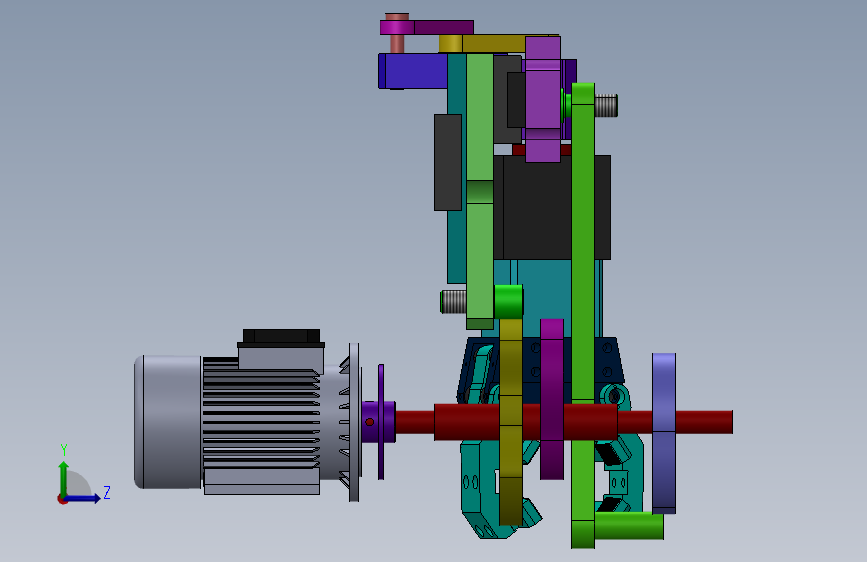
Task: Select the dark gray block on left column
Action: coord(448,163)
